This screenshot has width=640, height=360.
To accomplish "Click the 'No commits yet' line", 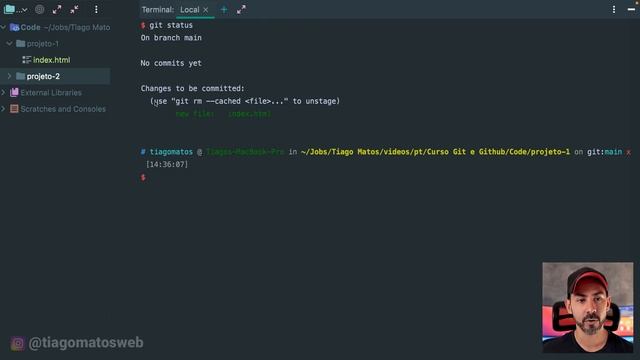I will [171, 63].
